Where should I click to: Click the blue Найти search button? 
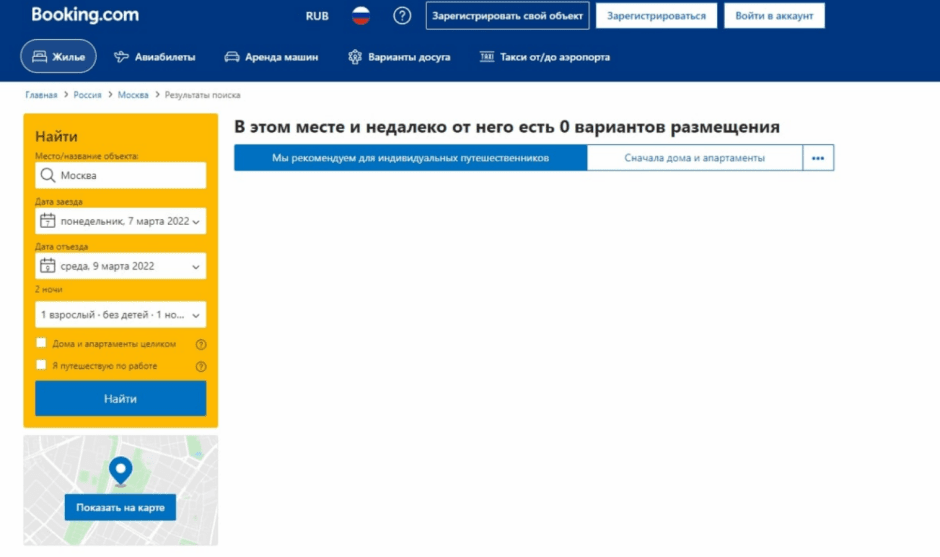[x=120, y=398]
